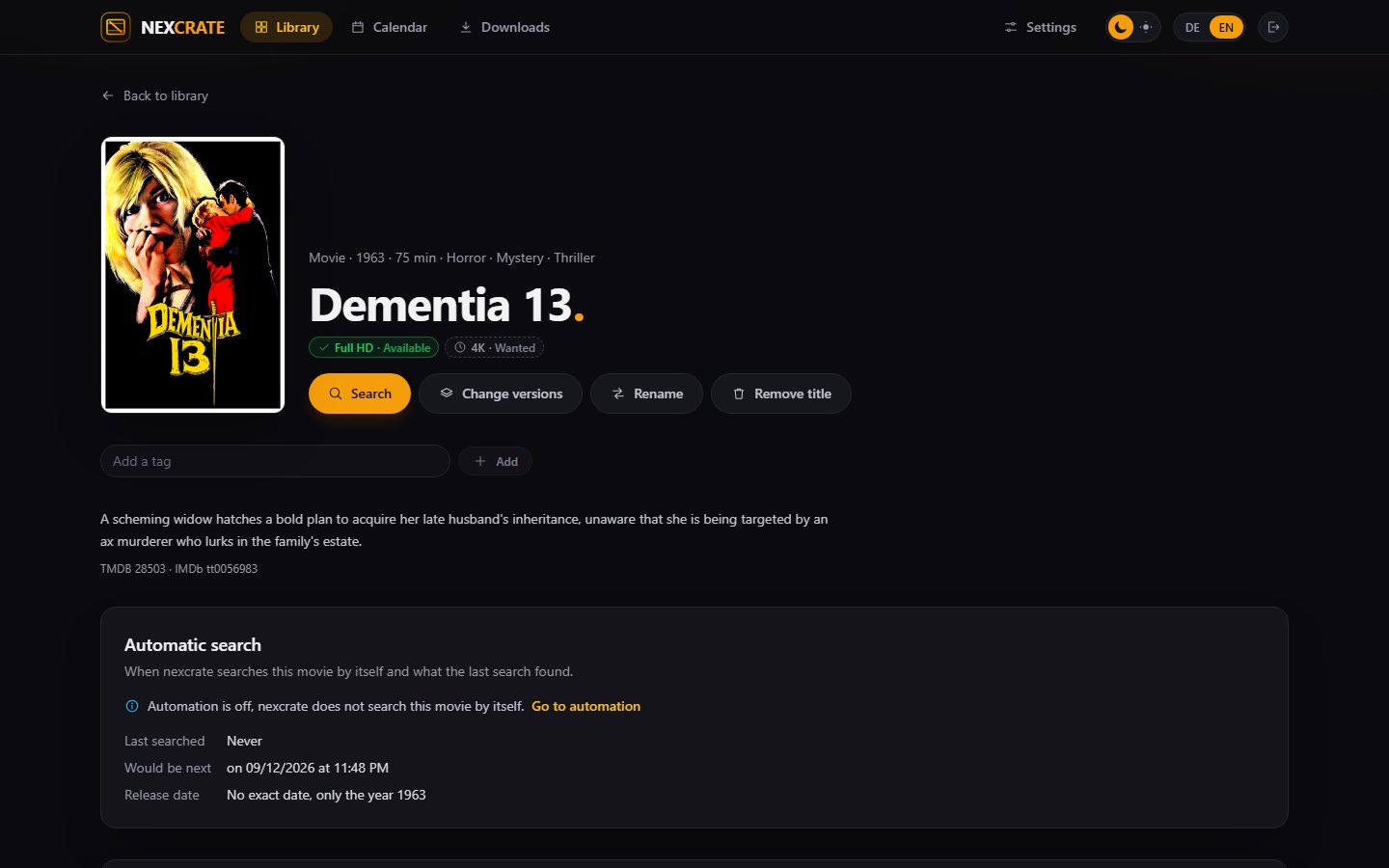Screen dimensions: 1389x868
Task: Open the Downloads tab
Action: click(504, 27)
